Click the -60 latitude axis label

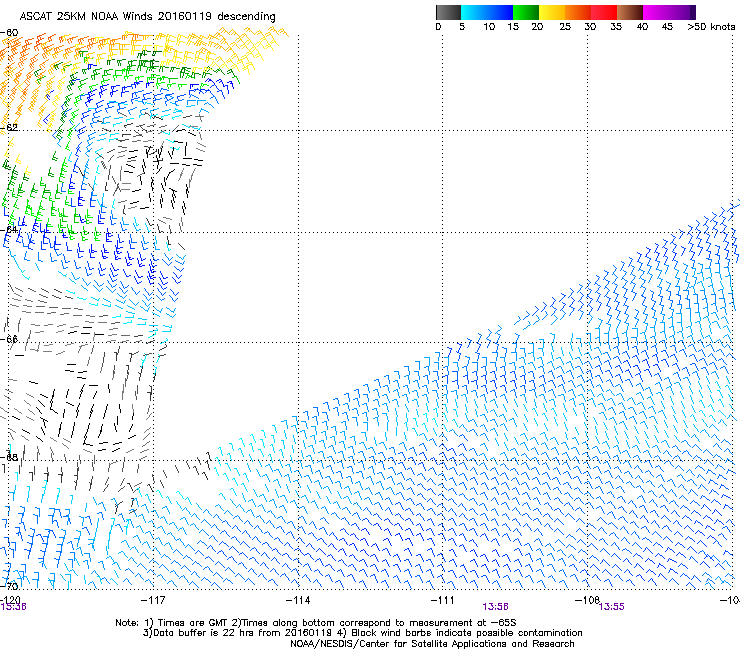(x=9, y=33)
